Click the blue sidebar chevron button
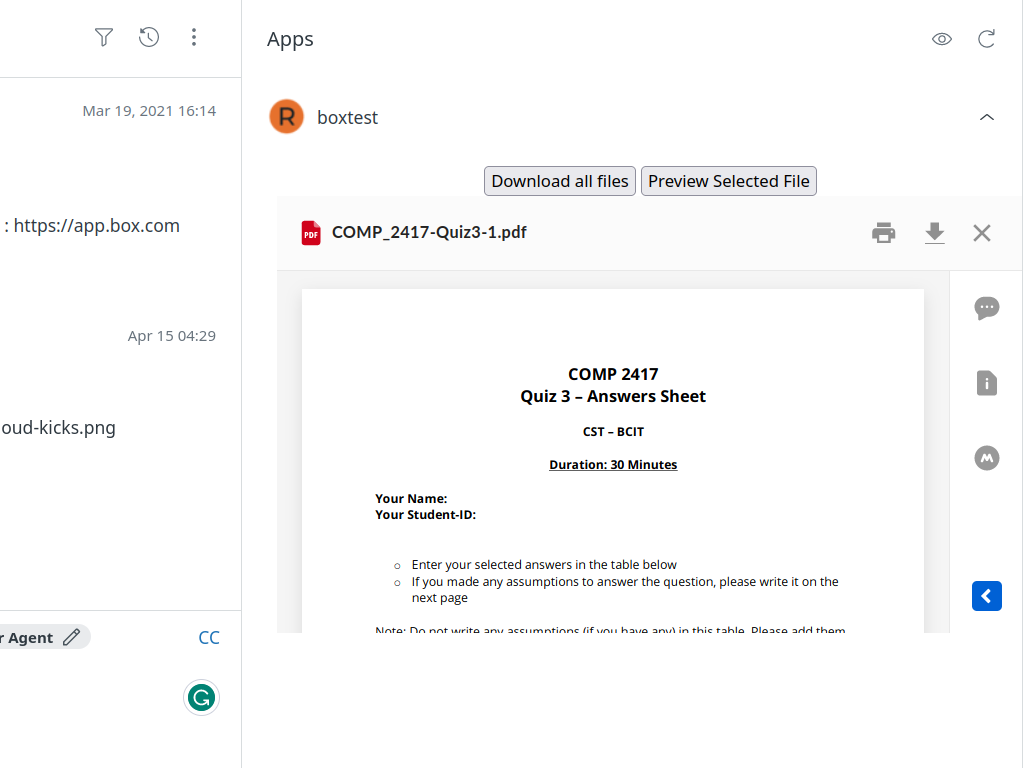 click(986, 596)
